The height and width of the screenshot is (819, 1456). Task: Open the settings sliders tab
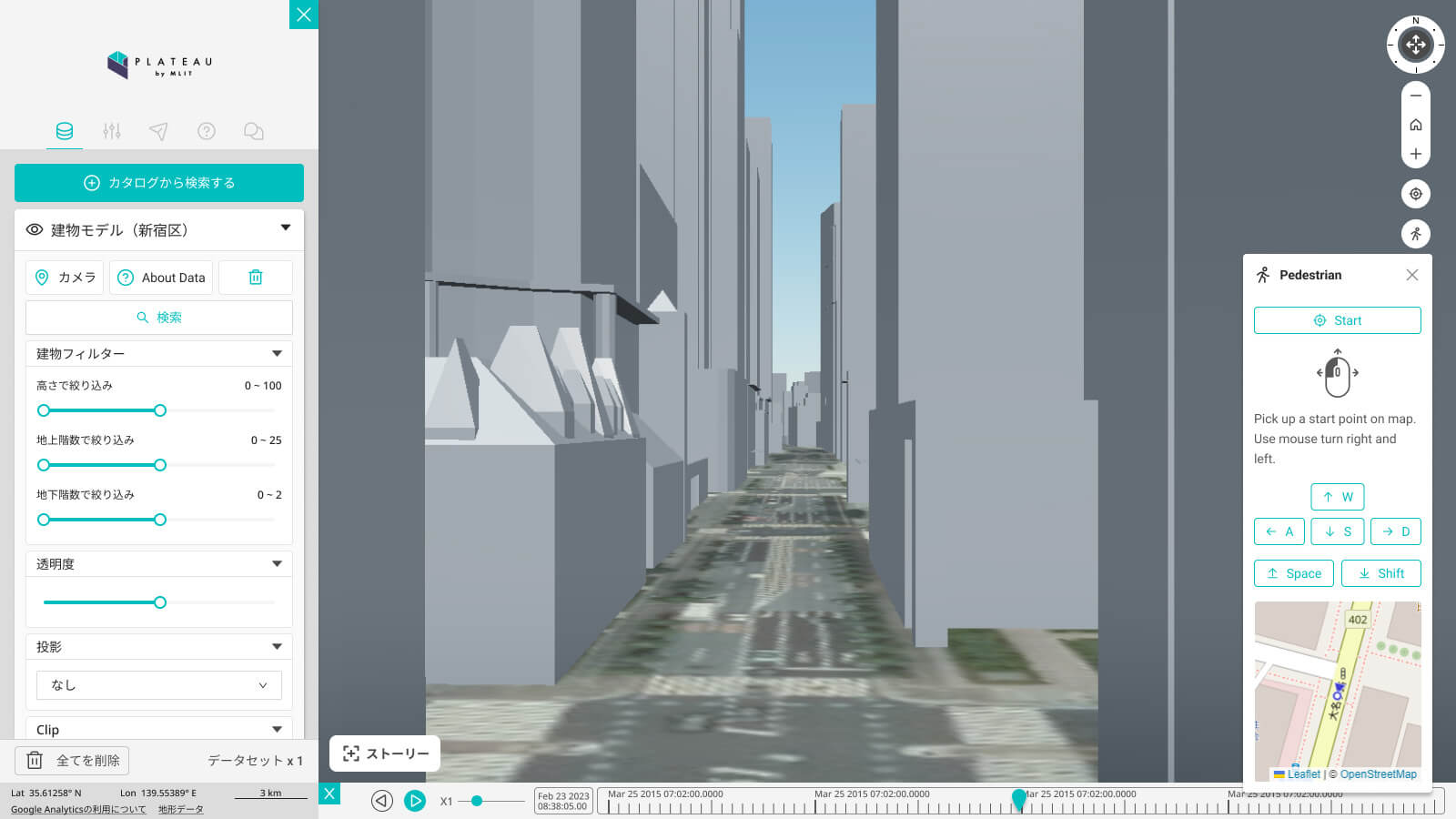pos(112,131)
